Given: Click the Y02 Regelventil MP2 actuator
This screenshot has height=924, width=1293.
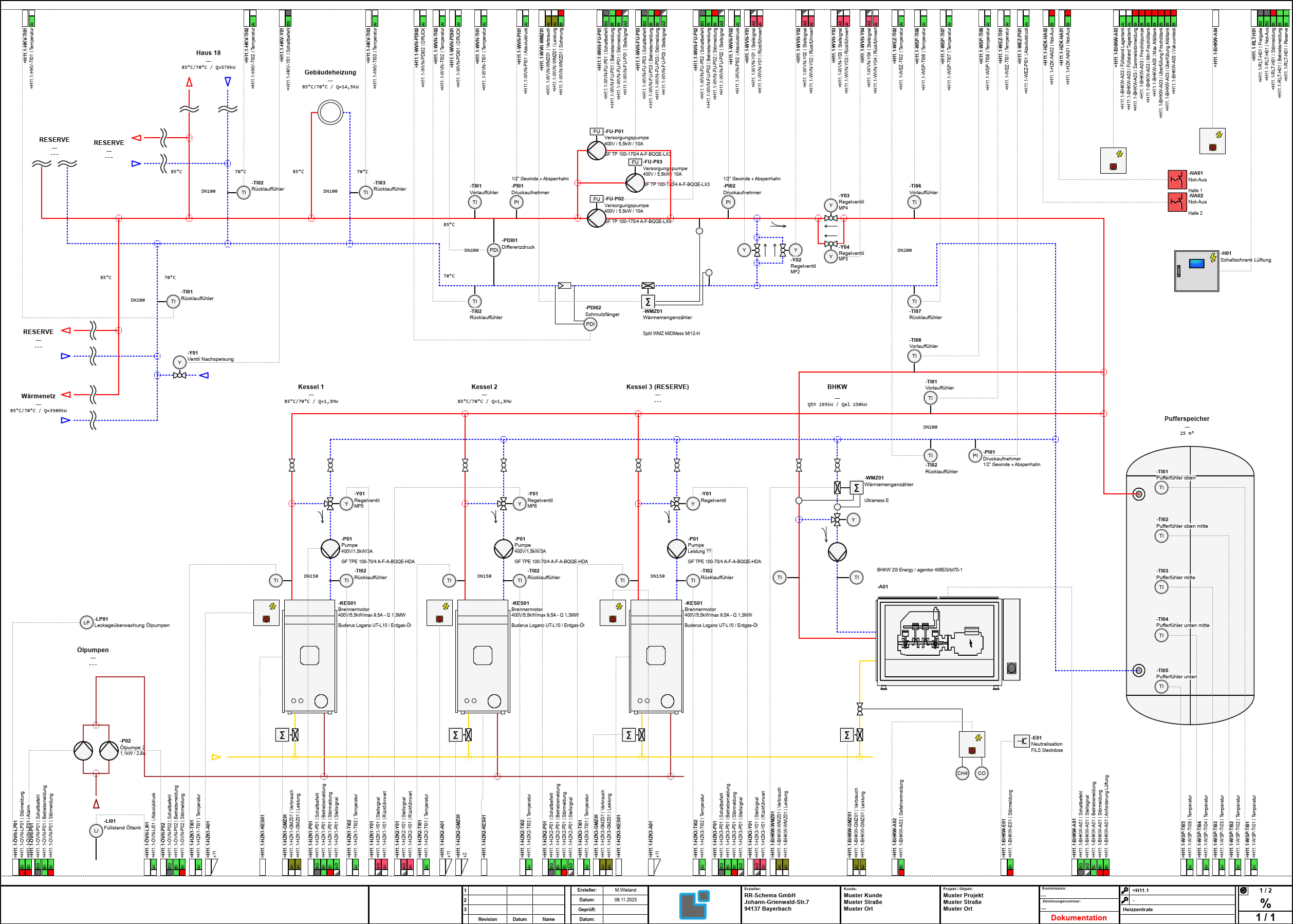Looking at the screenshot, I should point(796,250).
